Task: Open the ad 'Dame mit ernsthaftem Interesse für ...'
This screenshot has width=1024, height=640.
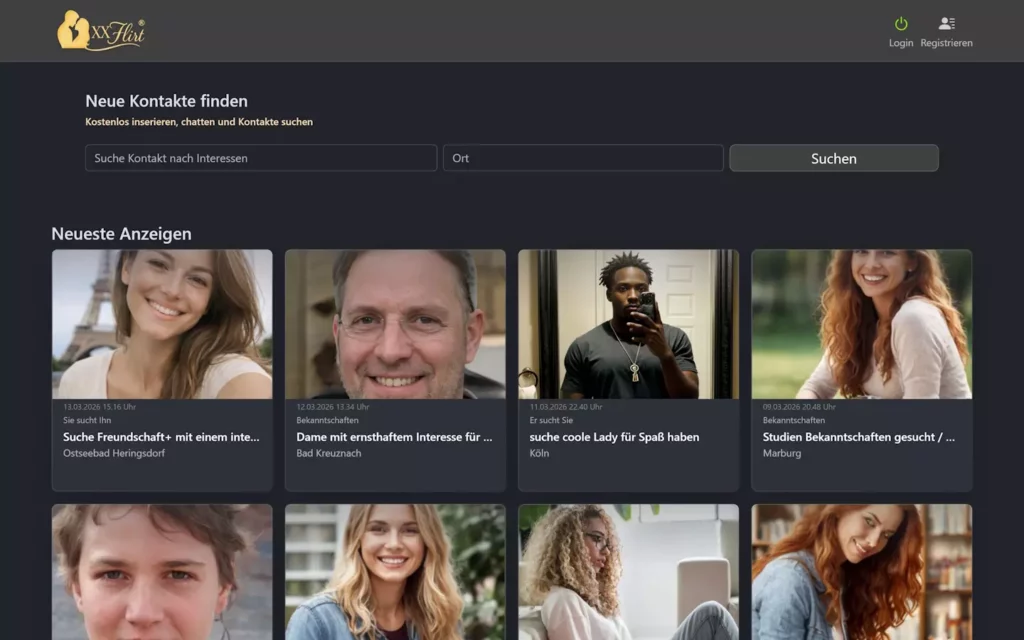Action: 395,437
